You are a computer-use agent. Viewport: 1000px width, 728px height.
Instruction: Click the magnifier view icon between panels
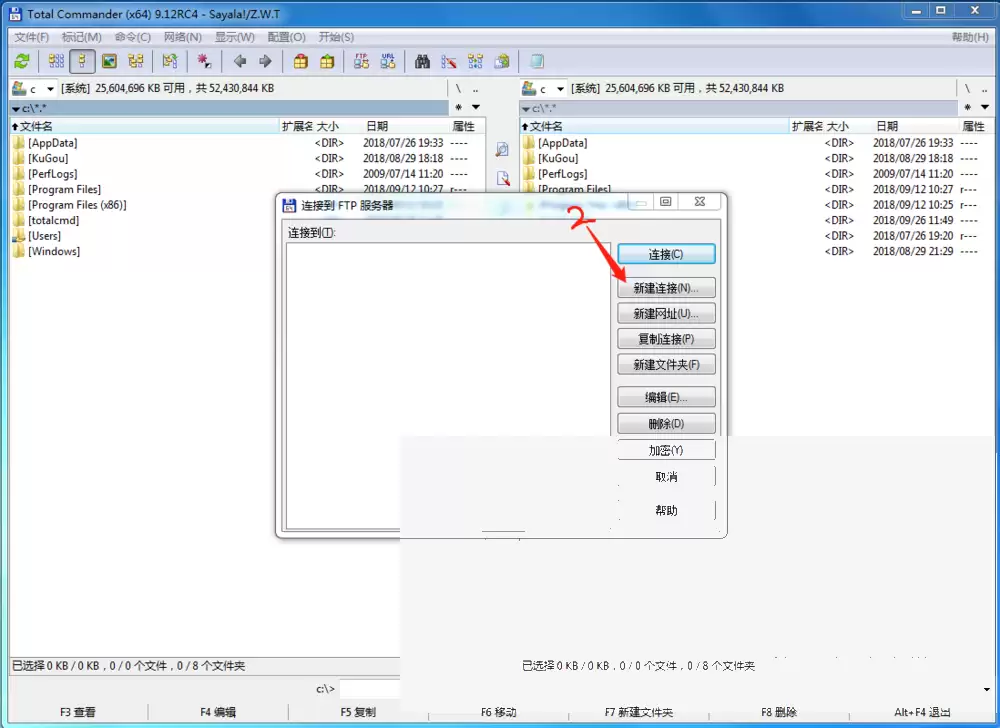pyautogui.click(x=503, y=150)
